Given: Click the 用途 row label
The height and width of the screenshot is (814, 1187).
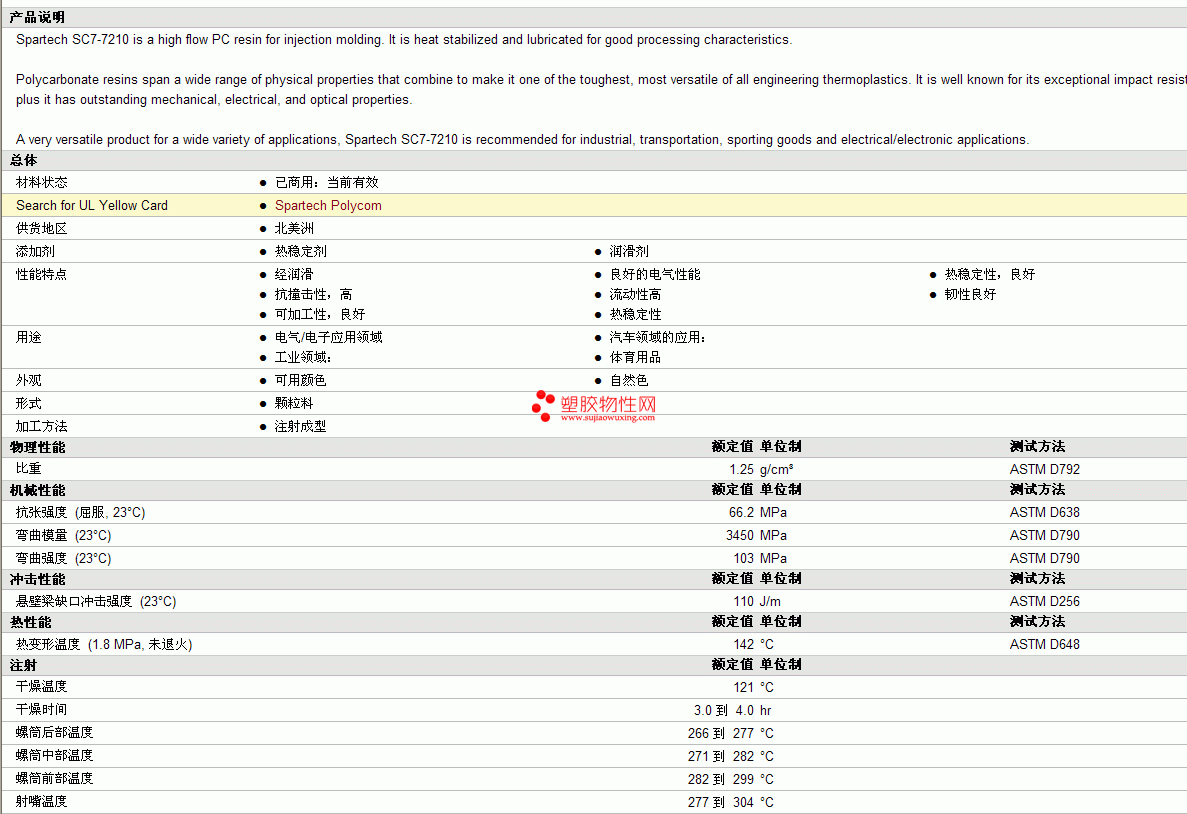Looking at the screenshot, I should coord(29,337).
